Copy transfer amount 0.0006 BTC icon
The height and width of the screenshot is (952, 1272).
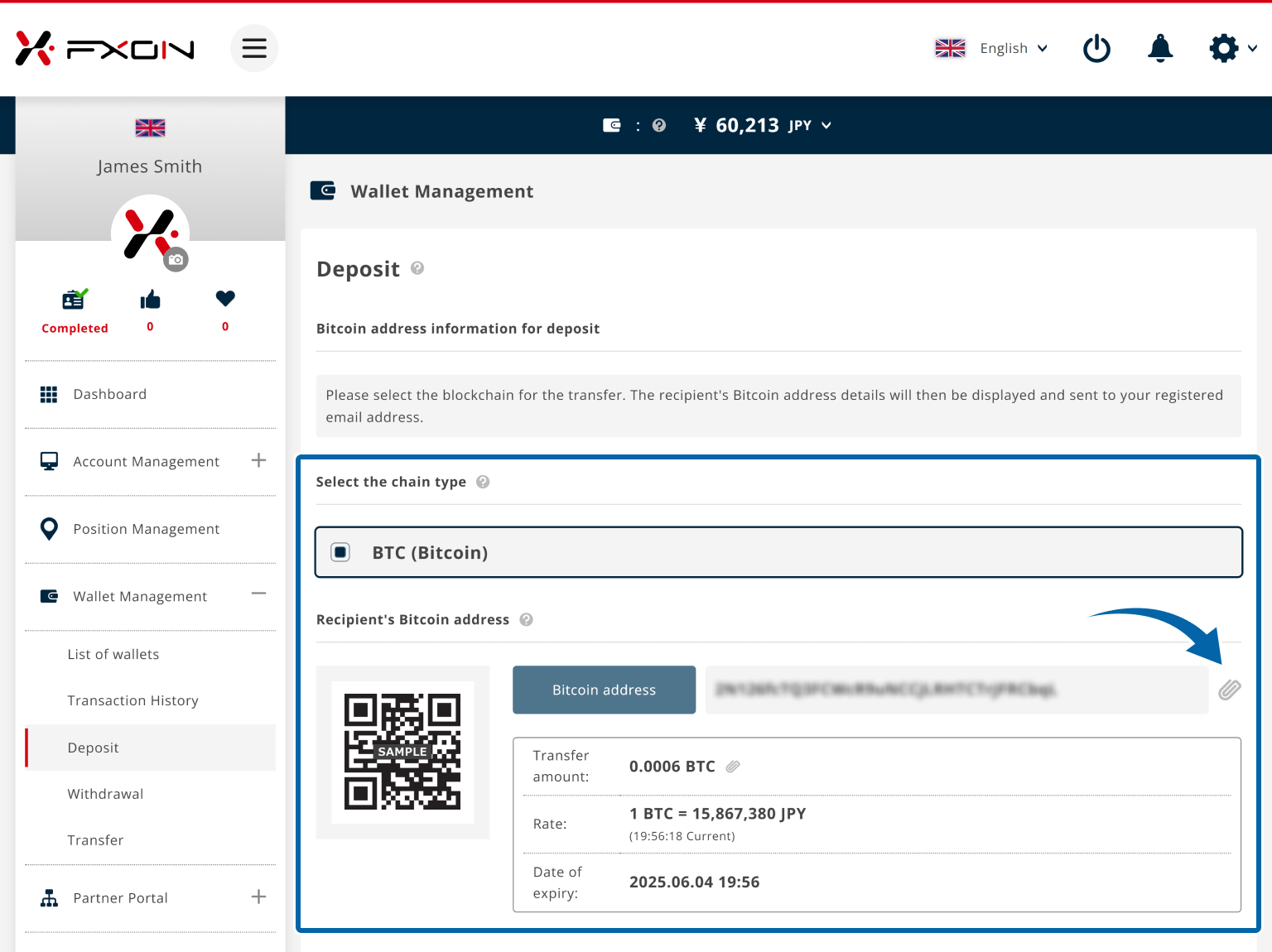tap(733, 767)
